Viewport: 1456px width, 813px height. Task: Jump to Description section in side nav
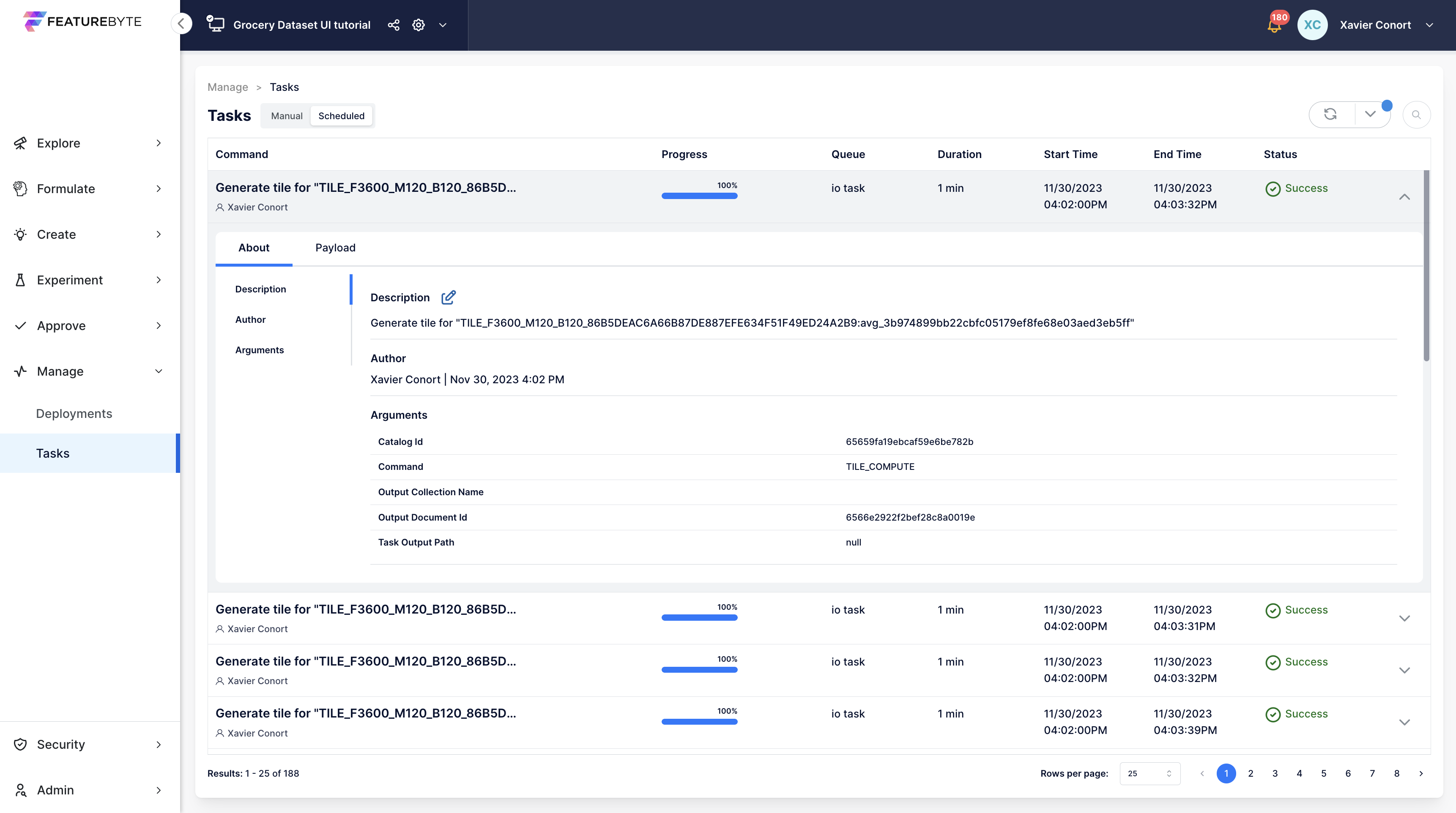pyautogui.click(x=260, y=289)
